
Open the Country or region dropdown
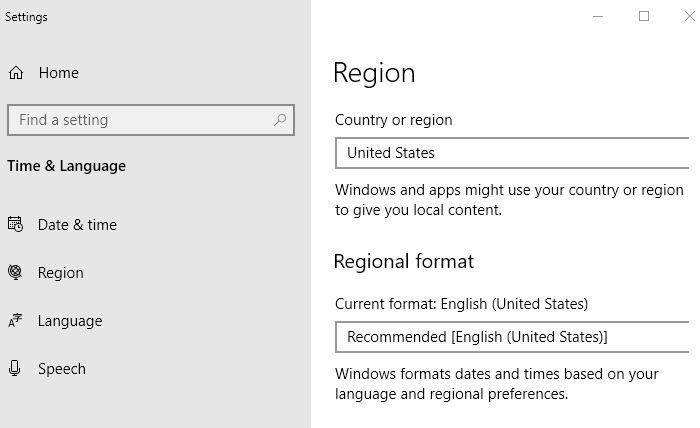[513, 153]
